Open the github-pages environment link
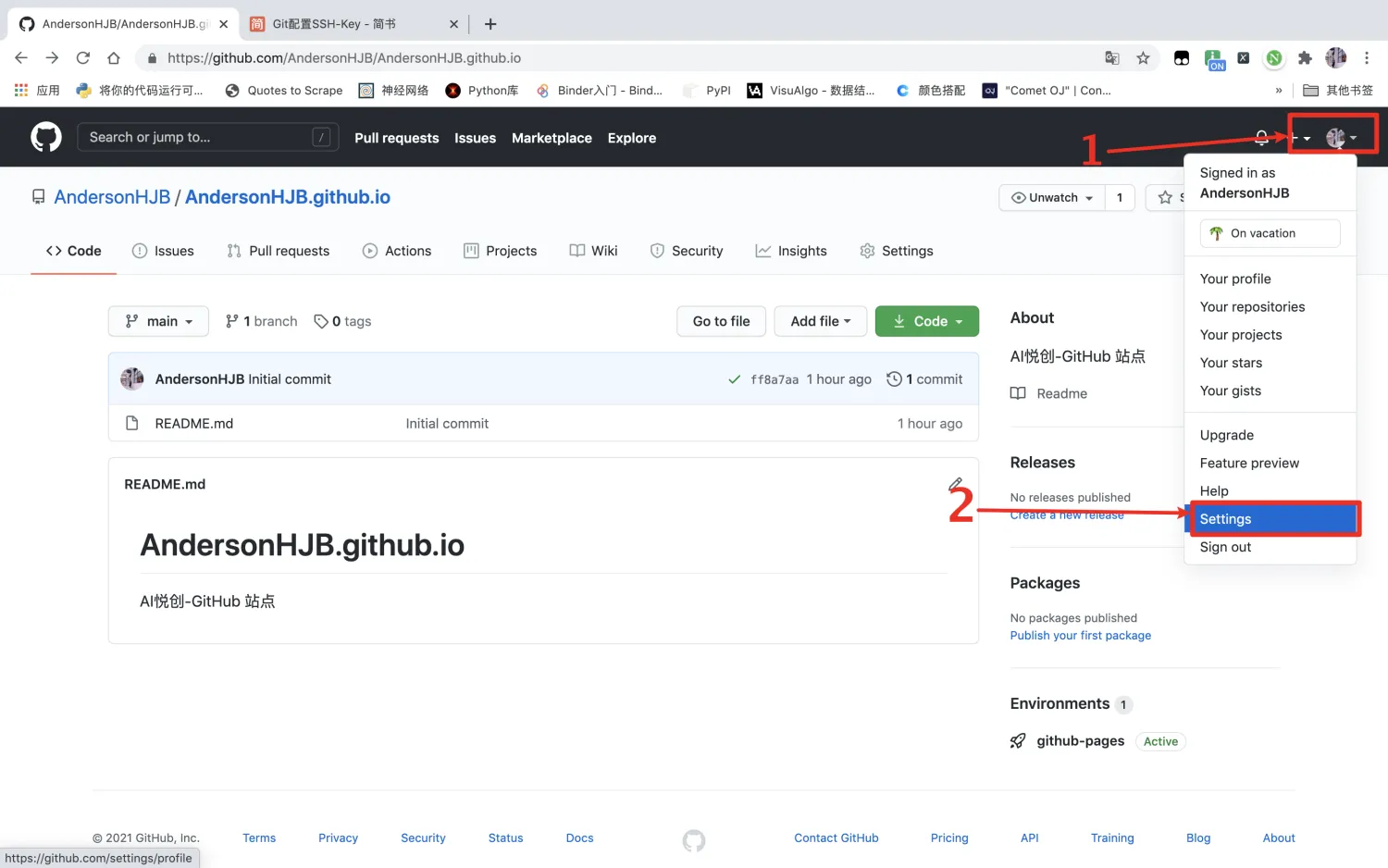 [x=1081, y=741]
